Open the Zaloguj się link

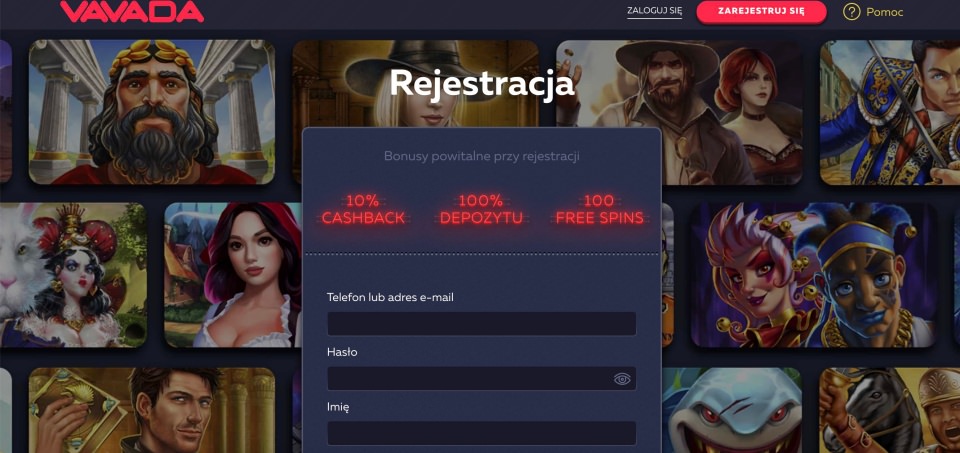tap(654, 11)
